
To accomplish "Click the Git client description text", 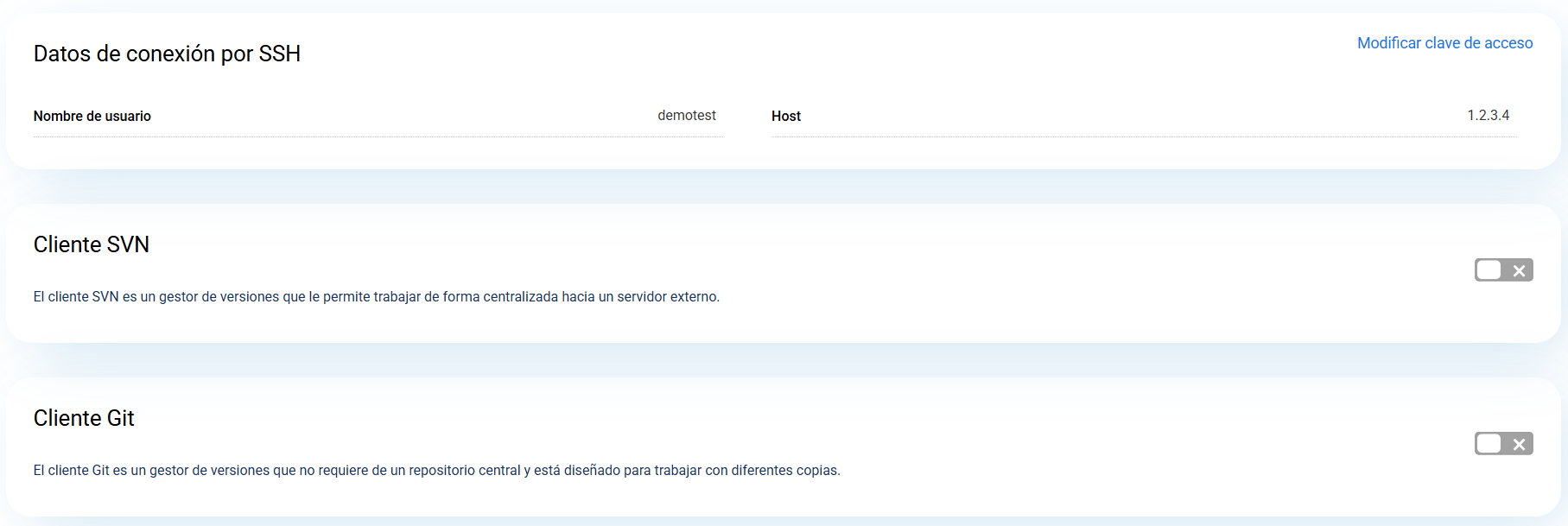I will (x=436, y=471).
